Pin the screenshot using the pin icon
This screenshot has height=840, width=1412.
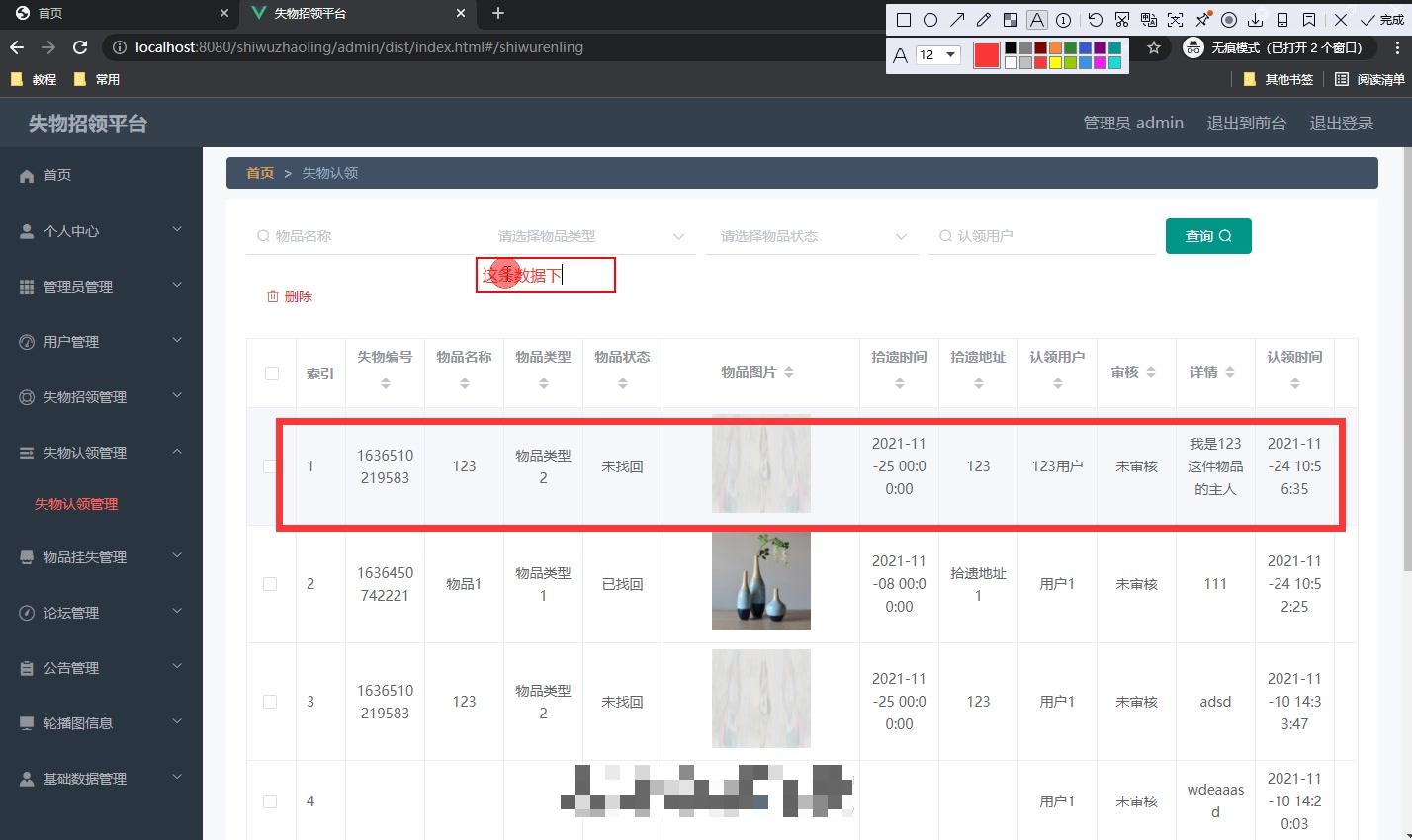coord(1204,18)
